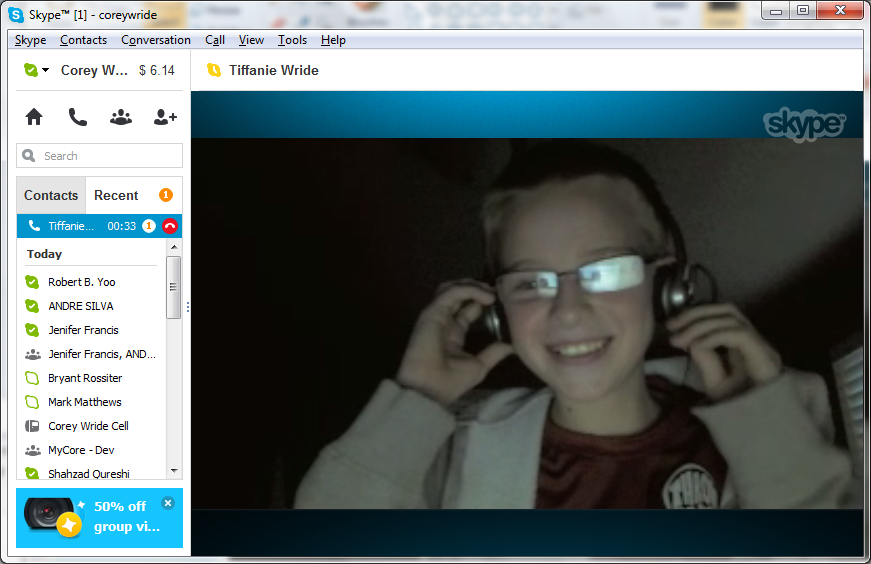Click the down arrow of contact list scrollbar
Screen dimensions: 871x564
pos(174,471)
